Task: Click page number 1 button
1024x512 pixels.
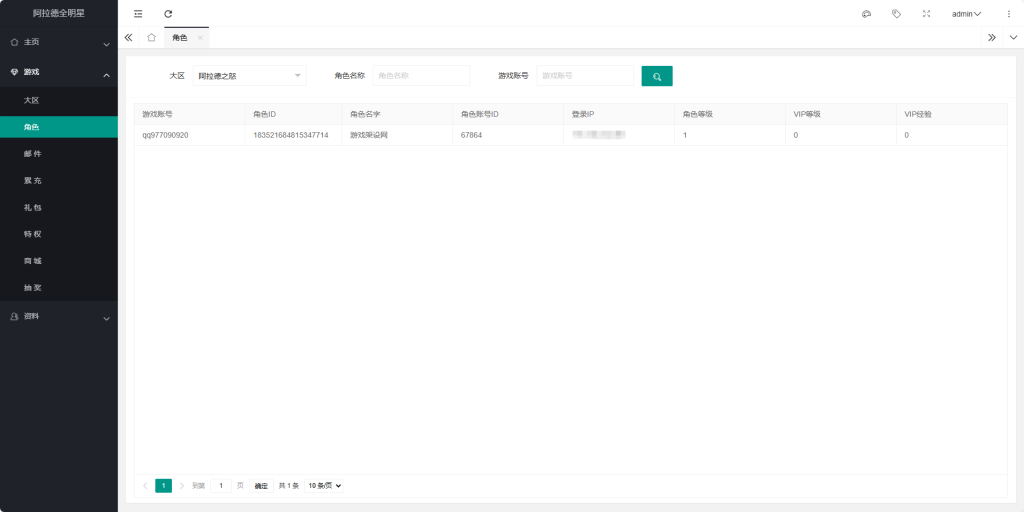Action: click(x=163, y=486)
